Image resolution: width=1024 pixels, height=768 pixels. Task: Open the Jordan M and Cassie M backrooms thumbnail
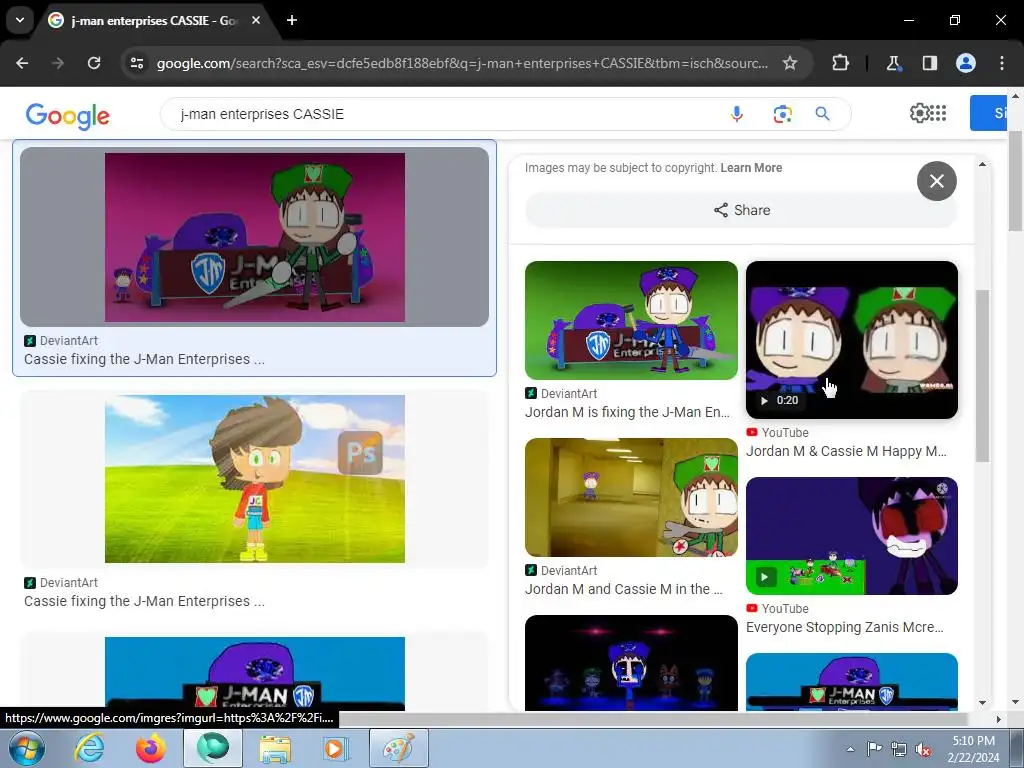[631, 498]
